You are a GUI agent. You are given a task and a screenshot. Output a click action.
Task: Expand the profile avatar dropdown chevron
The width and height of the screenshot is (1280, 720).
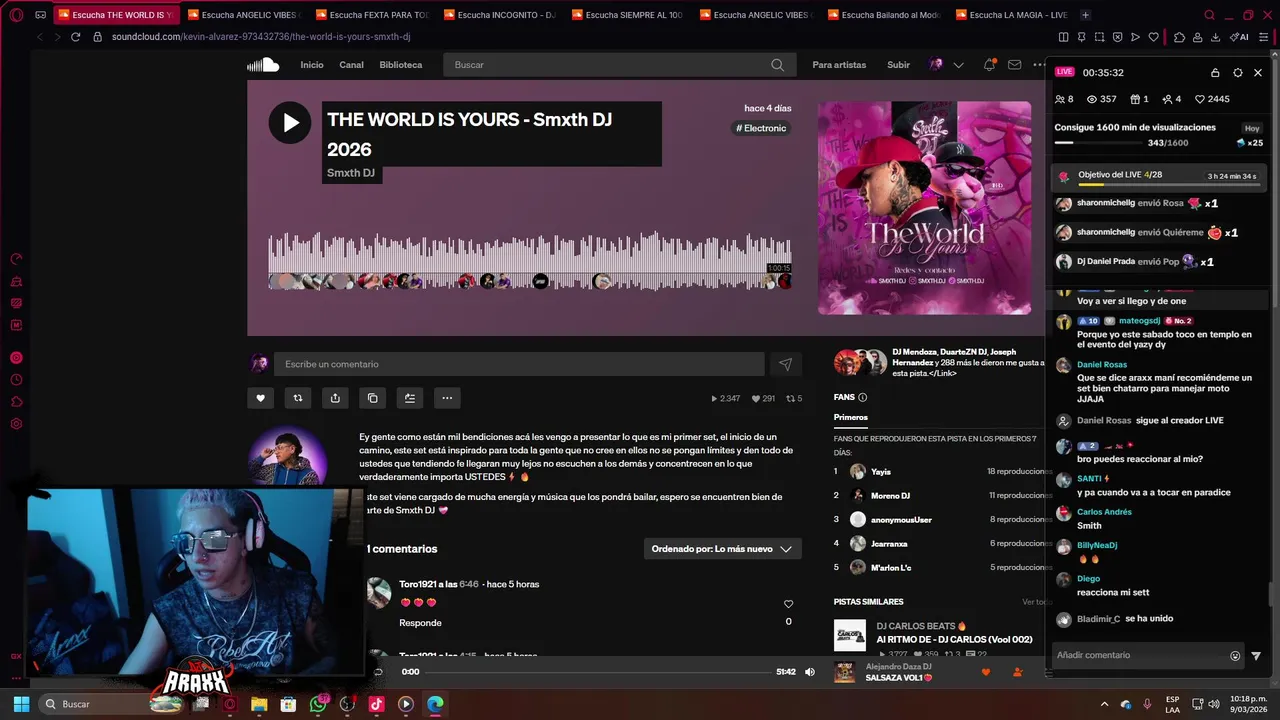click(x=958, y=65)
